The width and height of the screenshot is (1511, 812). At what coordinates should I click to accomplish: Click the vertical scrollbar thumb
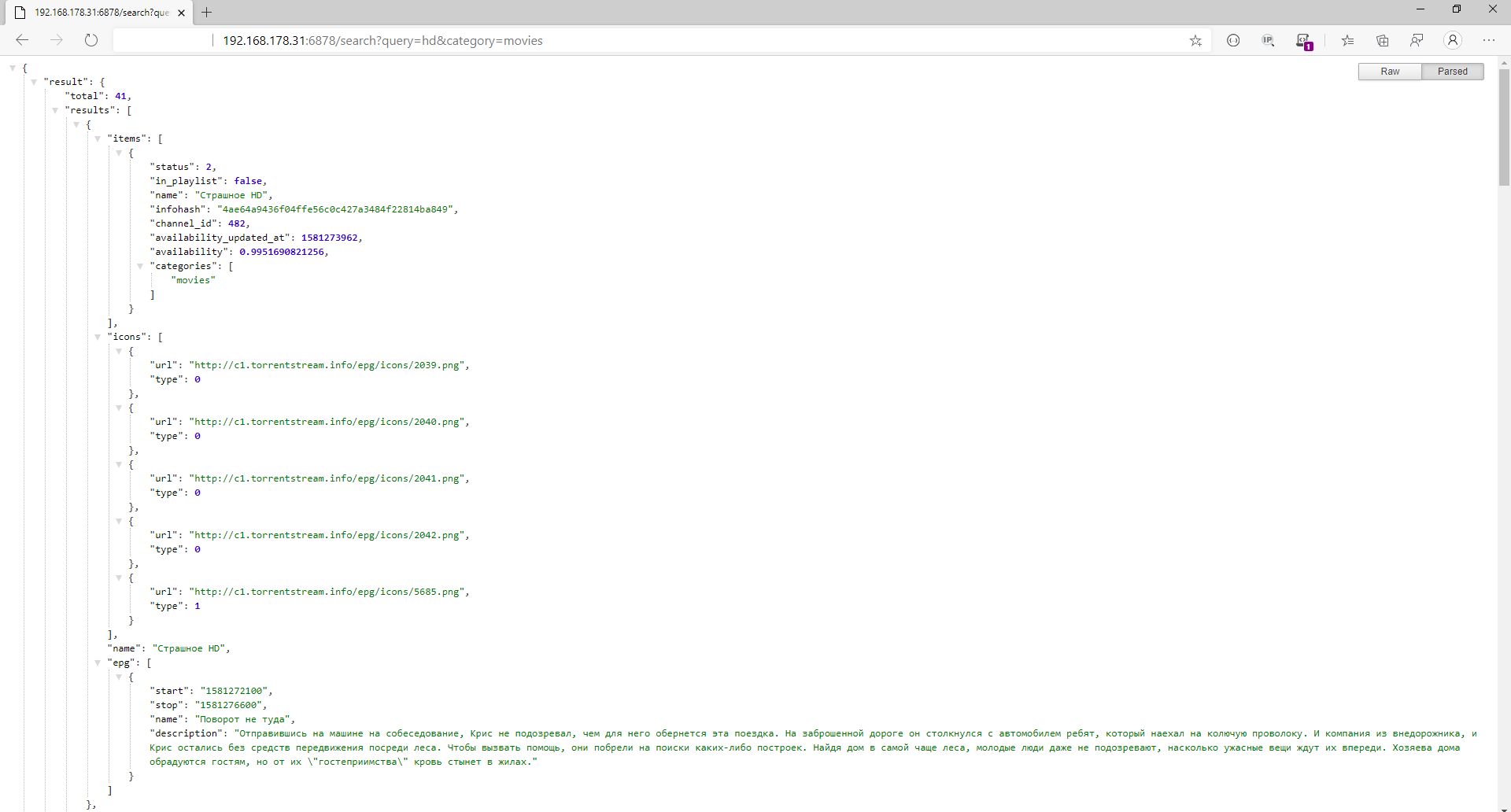(x=1504, y=127)
